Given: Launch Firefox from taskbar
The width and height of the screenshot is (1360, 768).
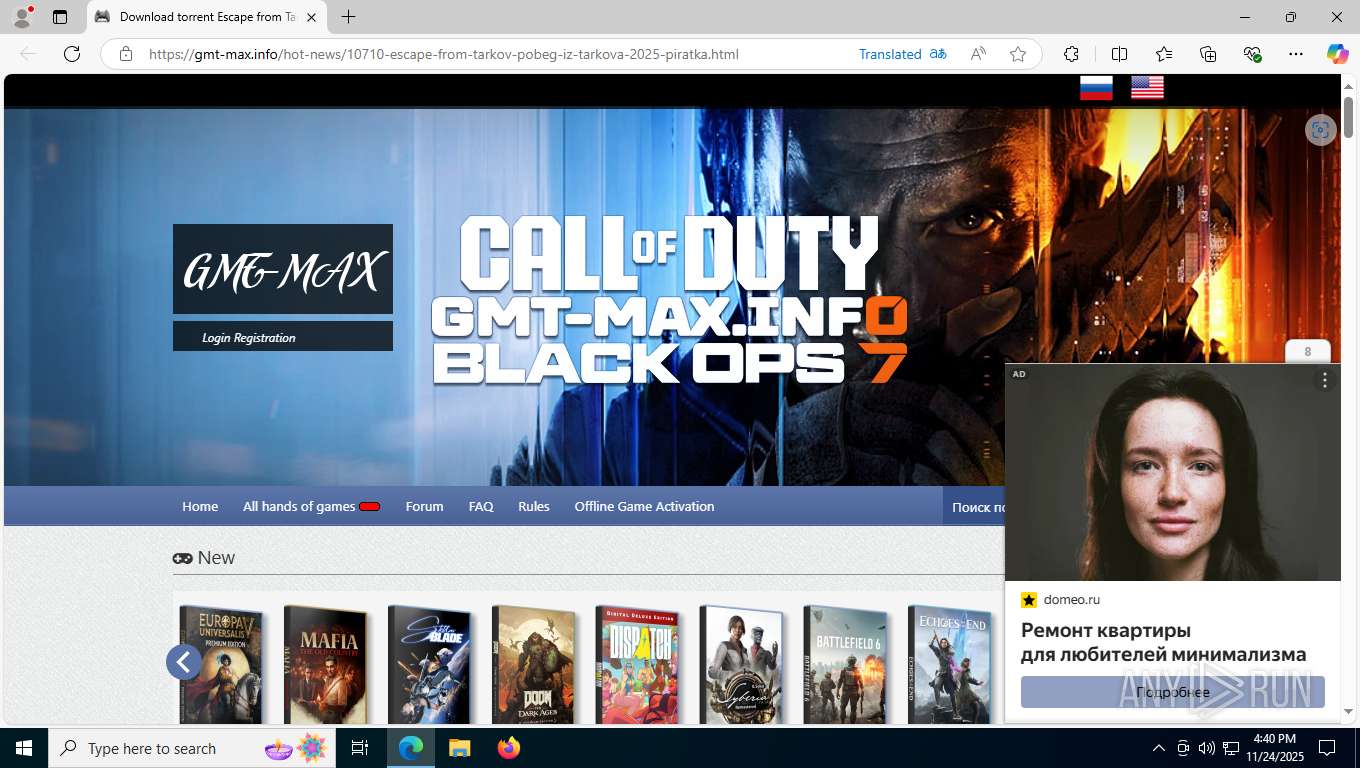Looking at the screenshot, I should click(509, 748).
